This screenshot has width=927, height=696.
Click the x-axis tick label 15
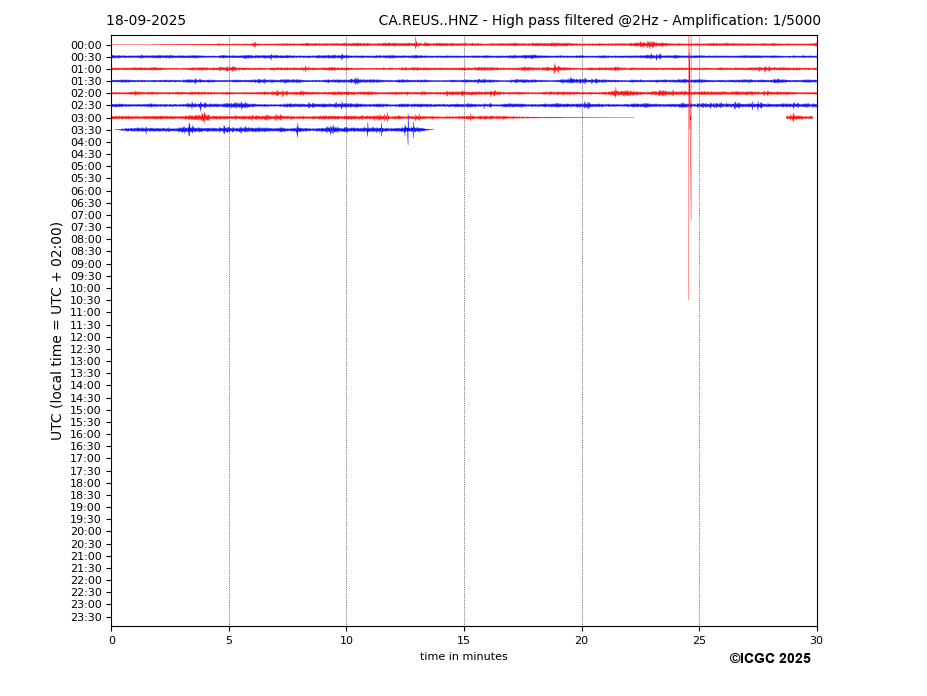pos(464,640)
